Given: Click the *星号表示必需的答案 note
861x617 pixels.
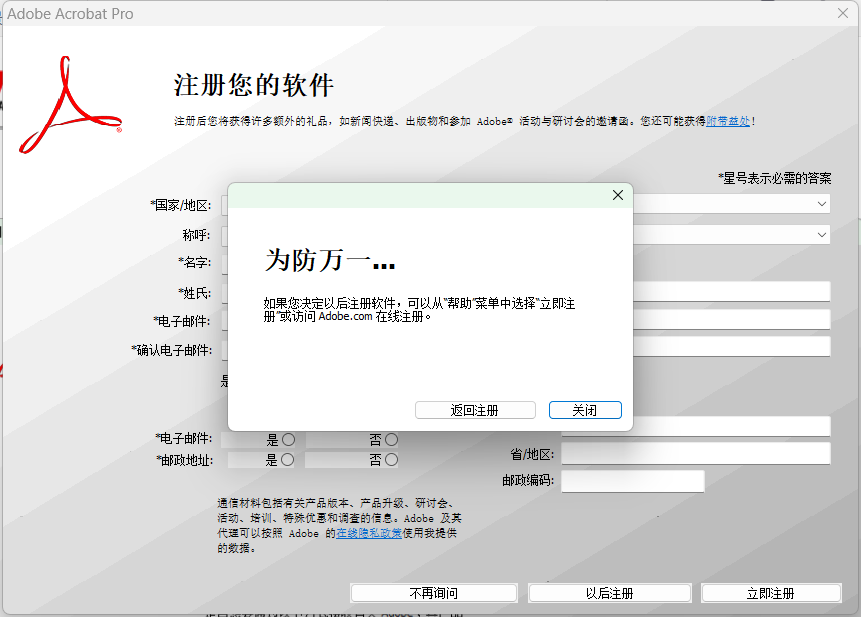Looking at the screenshot, I should 775,178.
